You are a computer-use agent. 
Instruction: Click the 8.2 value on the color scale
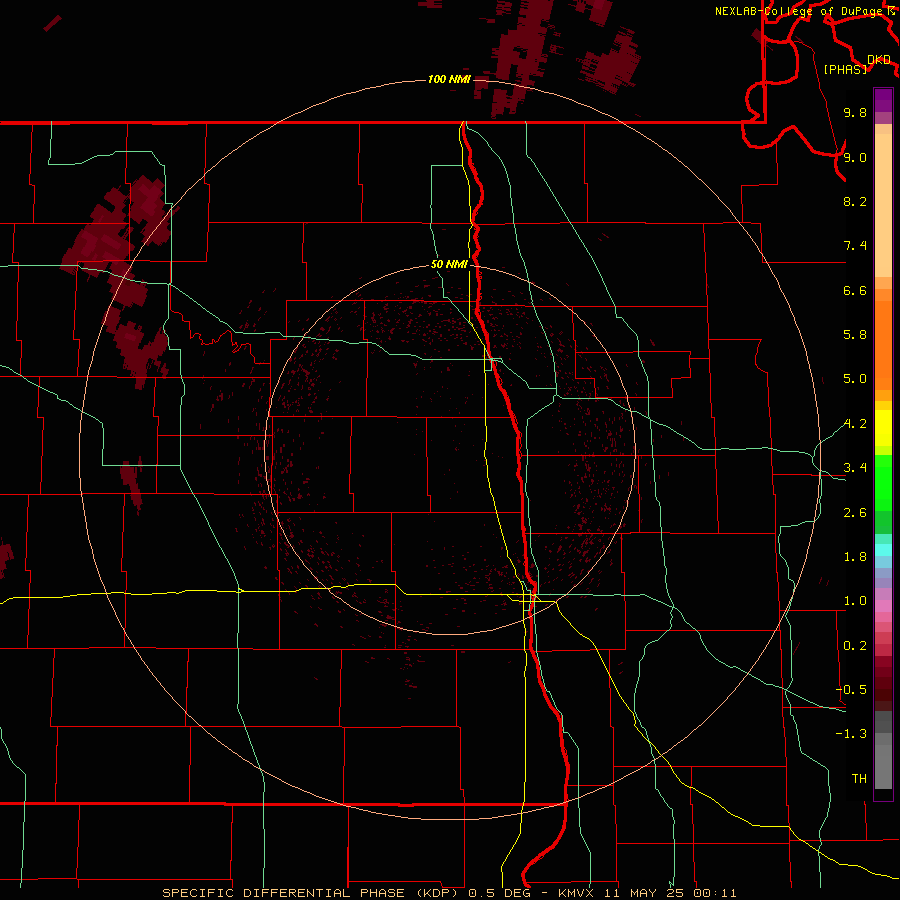tap(855, 201)
